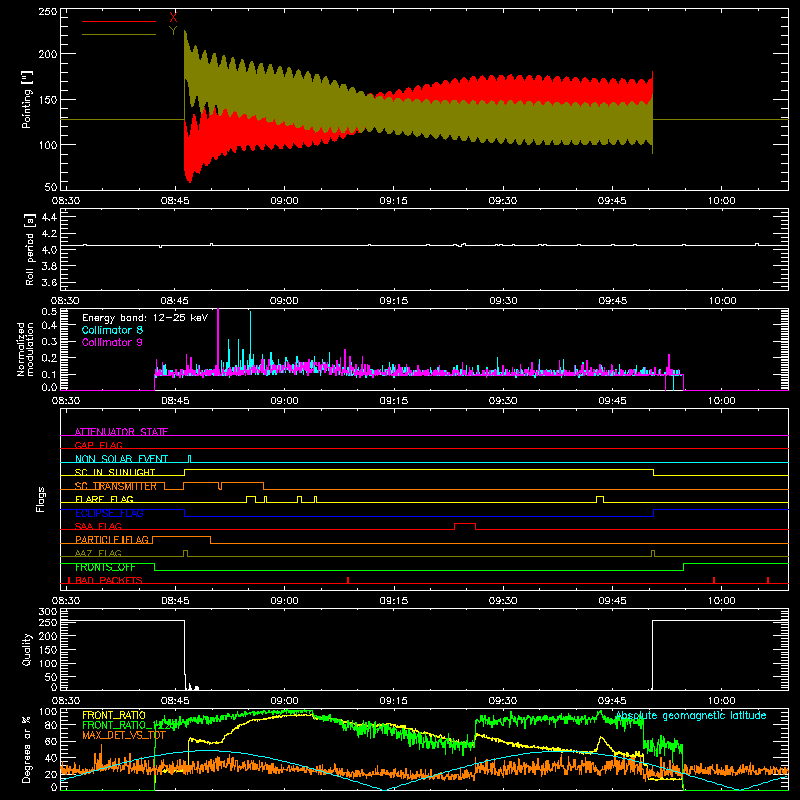
Task: Click the red 'X' legend letter
Action: coord(173,18)
